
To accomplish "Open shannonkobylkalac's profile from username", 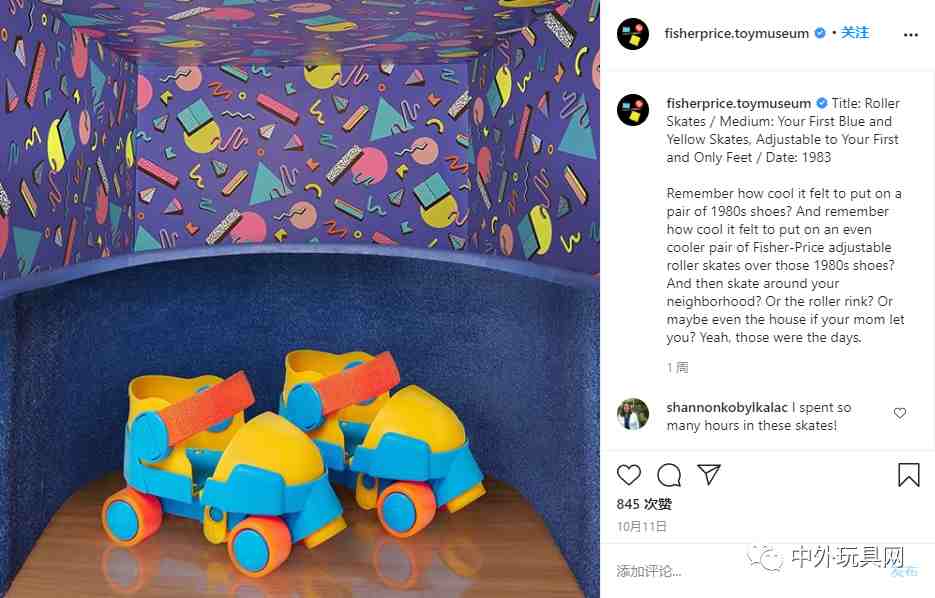I will (x=727, y=407).
